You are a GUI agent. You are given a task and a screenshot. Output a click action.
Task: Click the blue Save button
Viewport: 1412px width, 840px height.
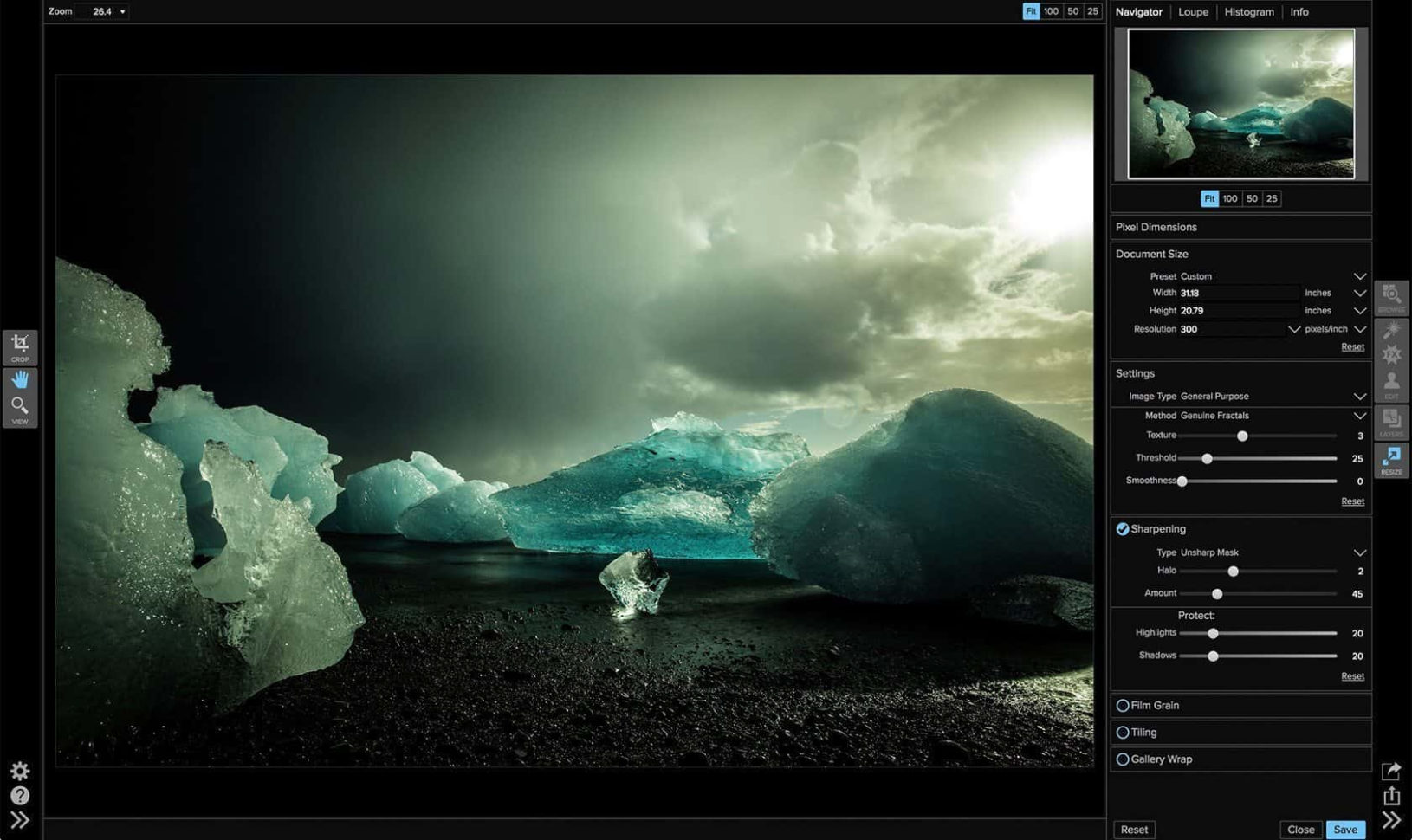pyautogui.click(x=1344, y=830)
